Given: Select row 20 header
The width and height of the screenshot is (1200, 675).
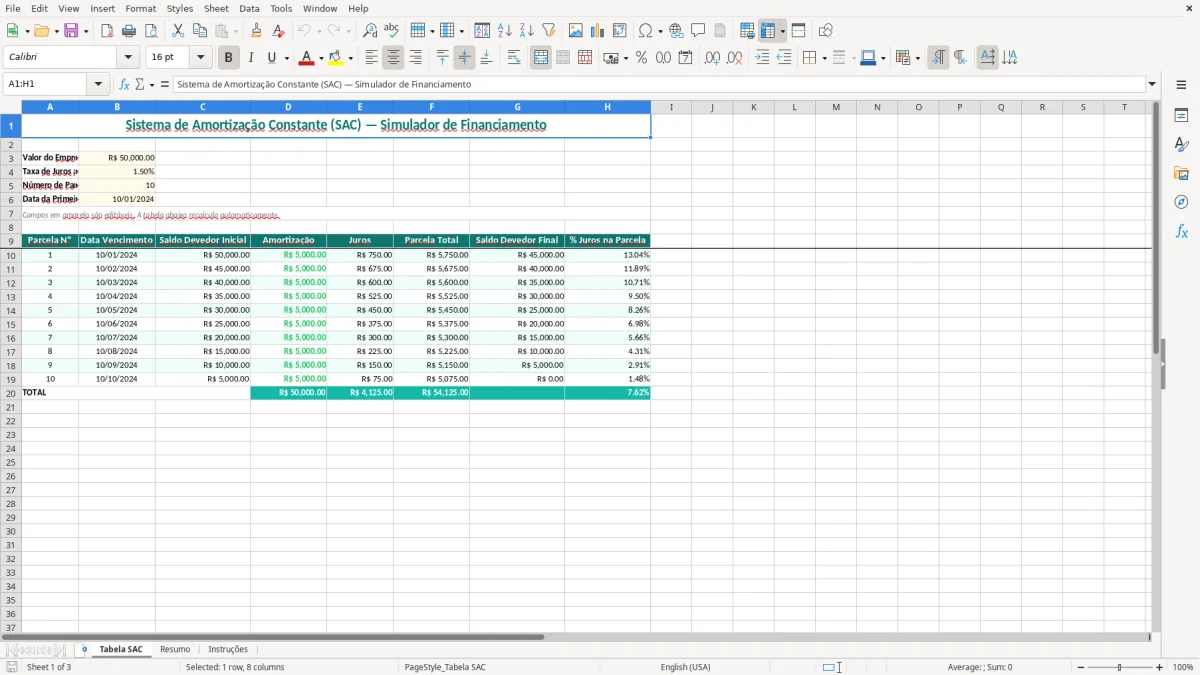Looking at the screenshot, I should (11, 393).
